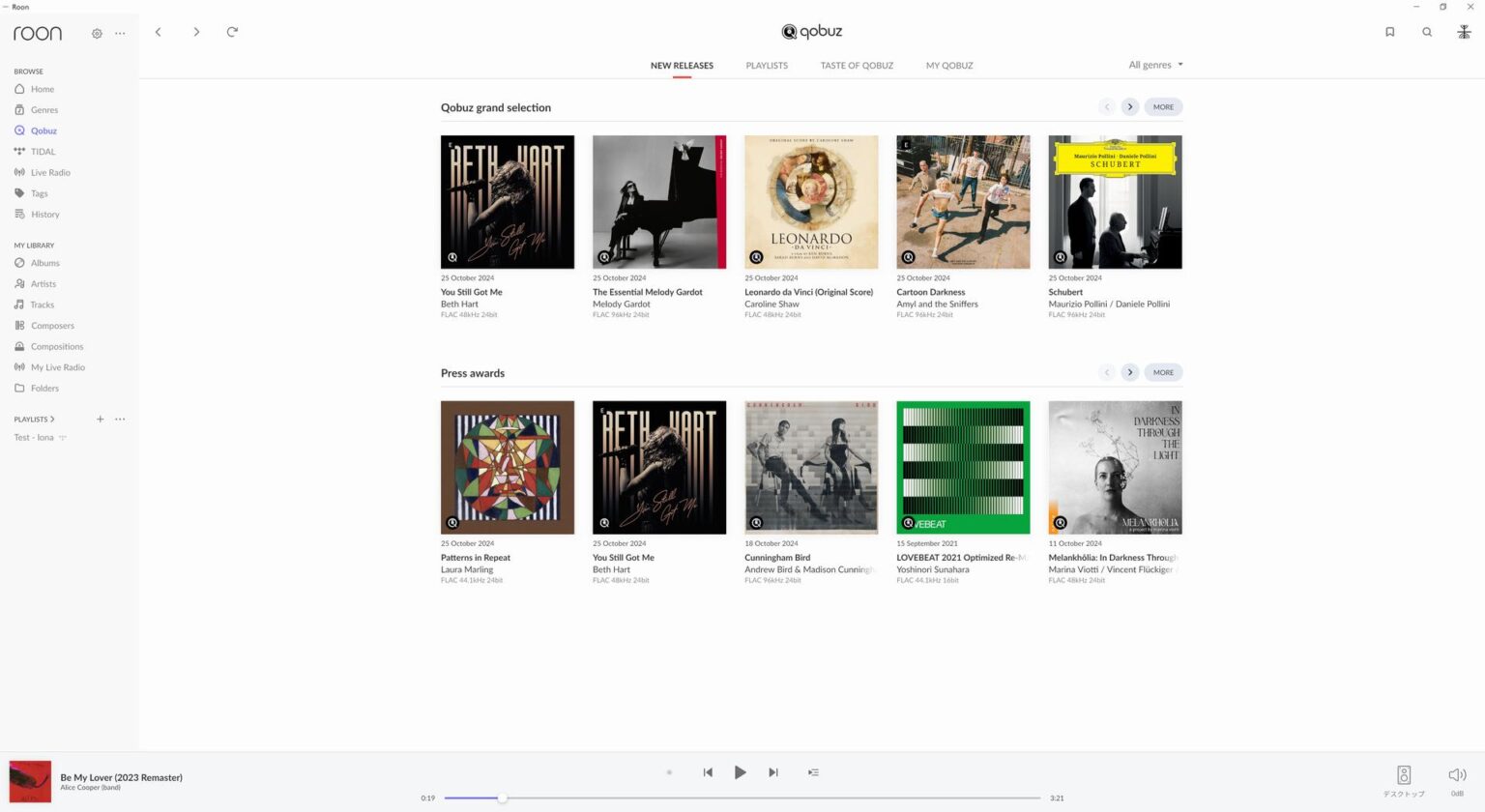Open the デスクトップ audio zone selector
This screenshot has width=1485, height=812.
[x=1403, y=773]
